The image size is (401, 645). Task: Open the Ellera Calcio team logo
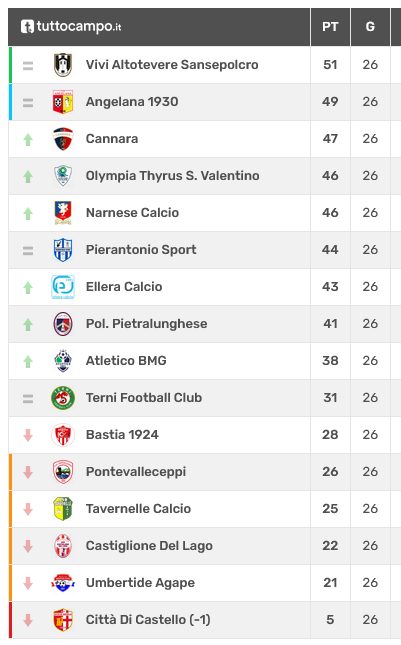[x=63, y=287]
